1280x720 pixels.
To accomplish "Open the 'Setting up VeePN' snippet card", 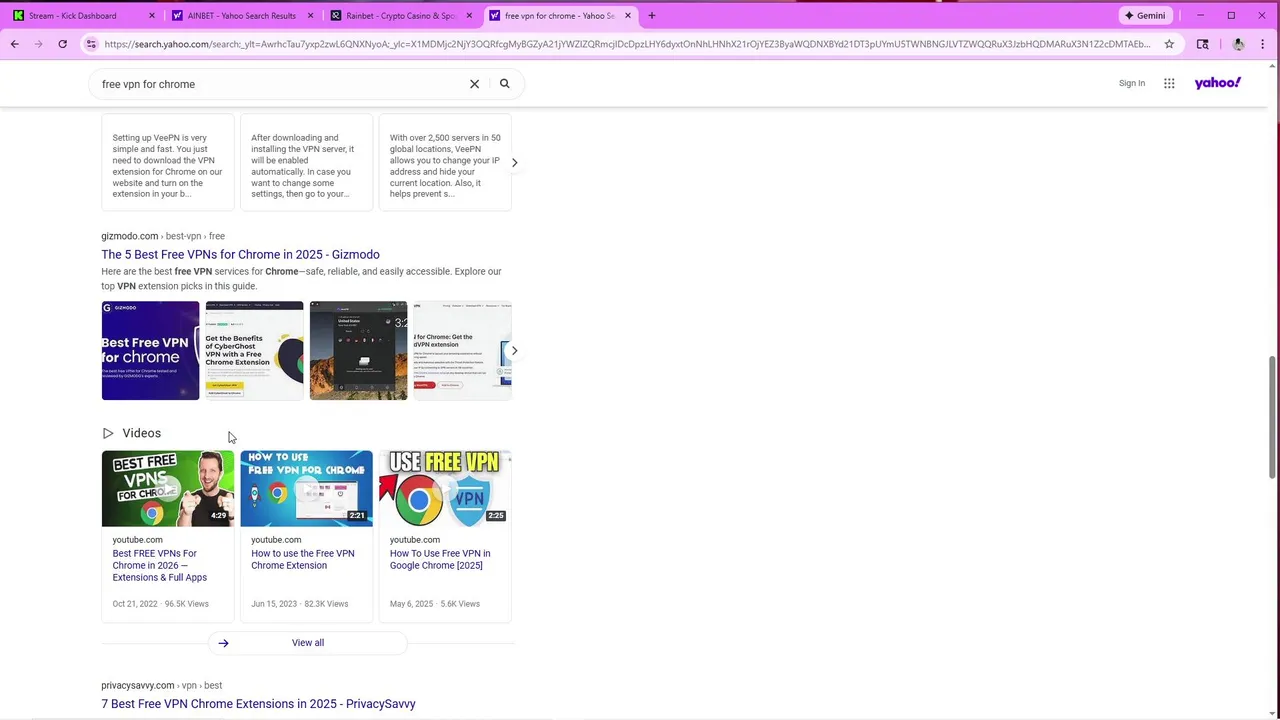I will [168, 162].
